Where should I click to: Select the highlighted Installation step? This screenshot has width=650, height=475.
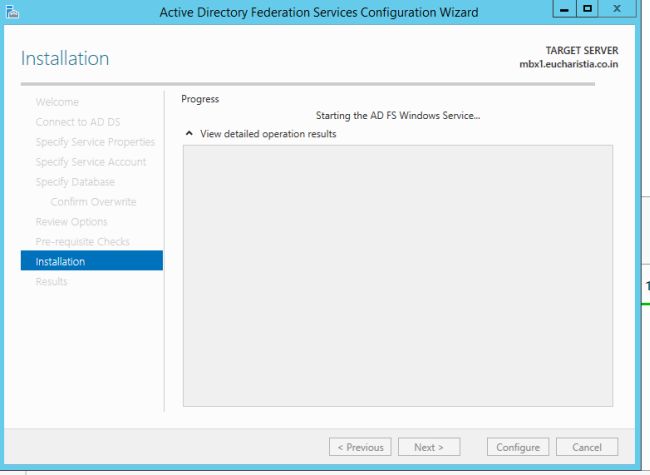pyautogui.click(x=92, y=261)
